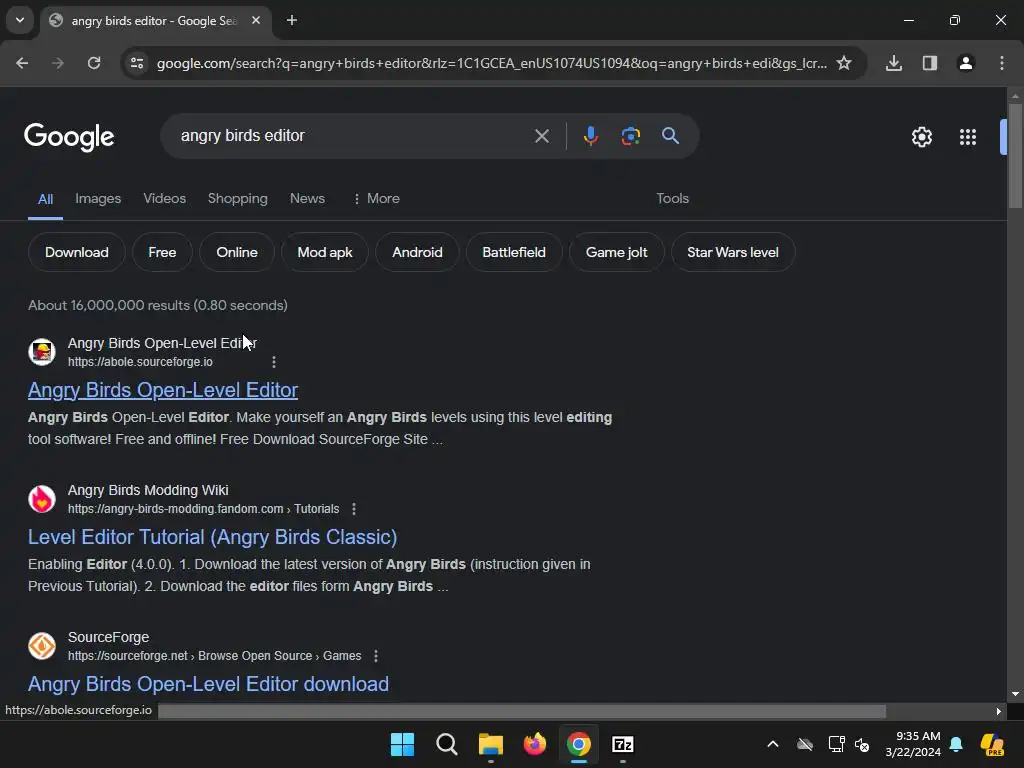The height and width of the screenshot is (768, 1024).
Task: Expand the More search filters menu
Action: click(376, 199)
